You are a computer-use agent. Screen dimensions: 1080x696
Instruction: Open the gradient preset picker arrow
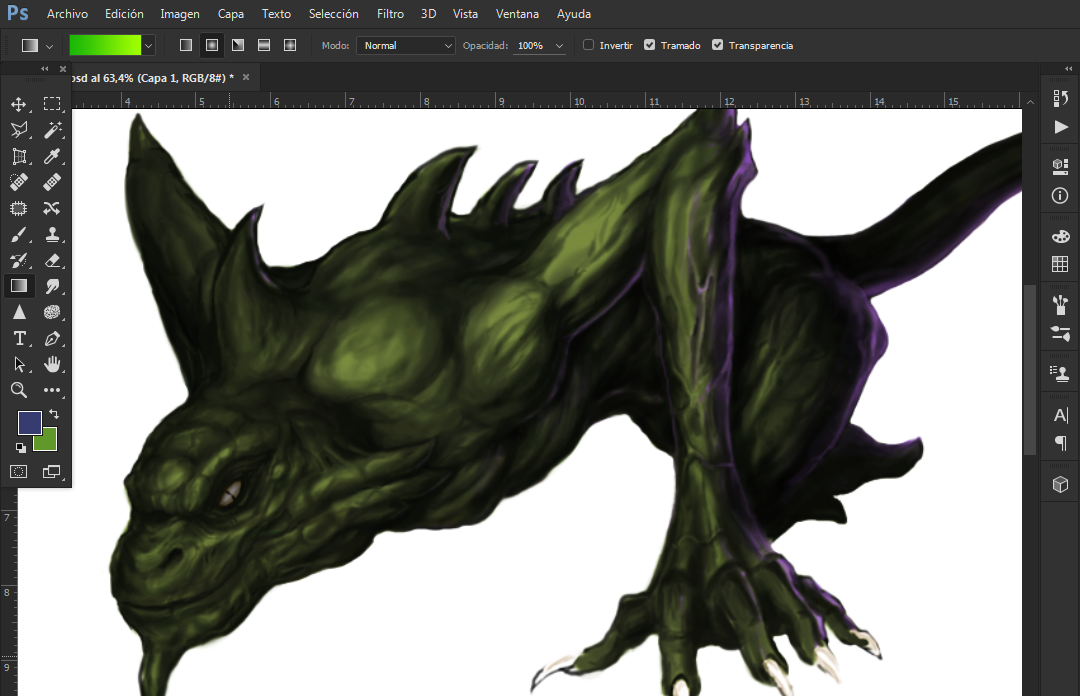coord(148,45)
